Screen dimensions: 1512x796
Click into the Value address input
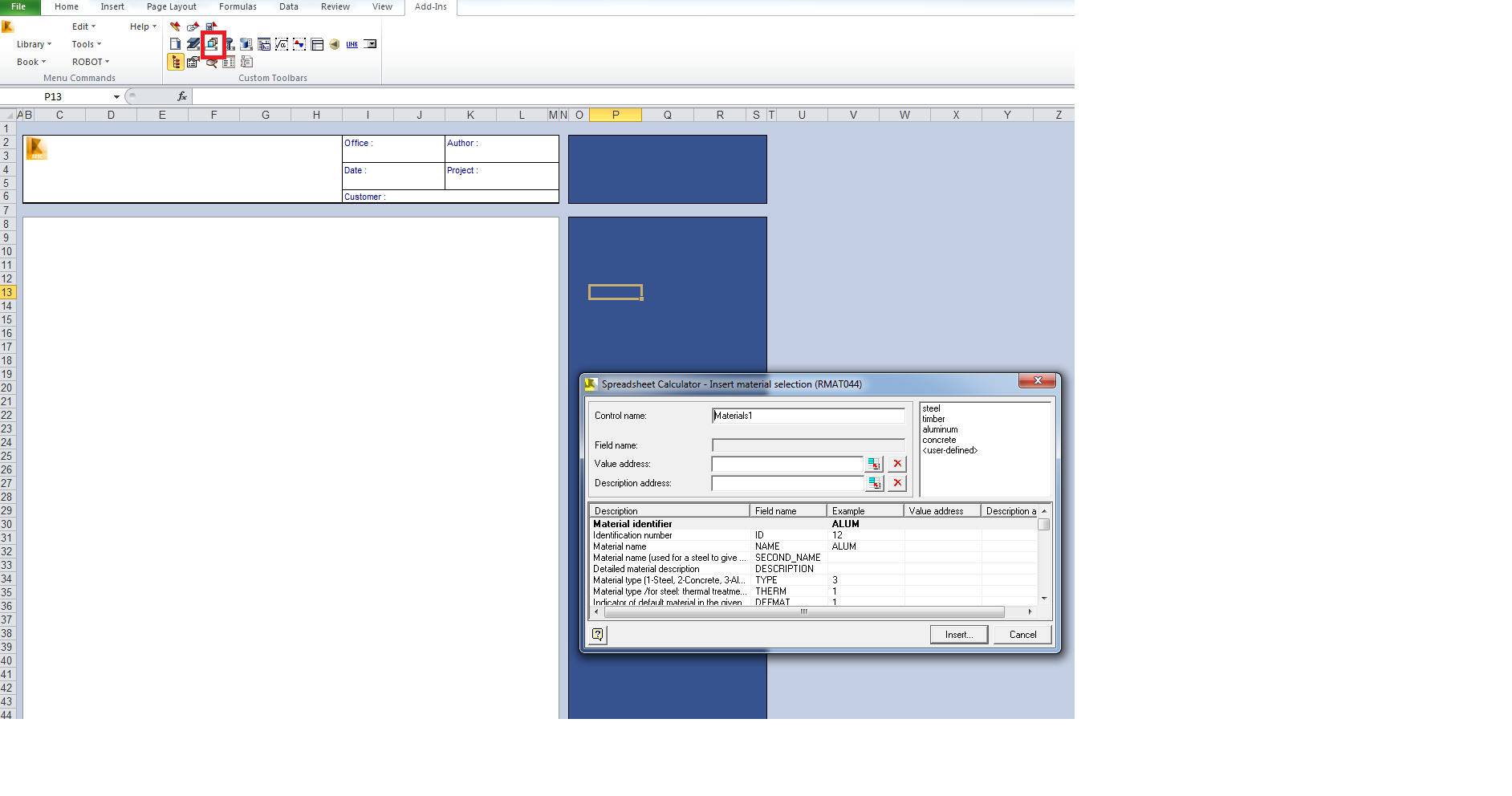pyautogui.click(x=787, y=464)
